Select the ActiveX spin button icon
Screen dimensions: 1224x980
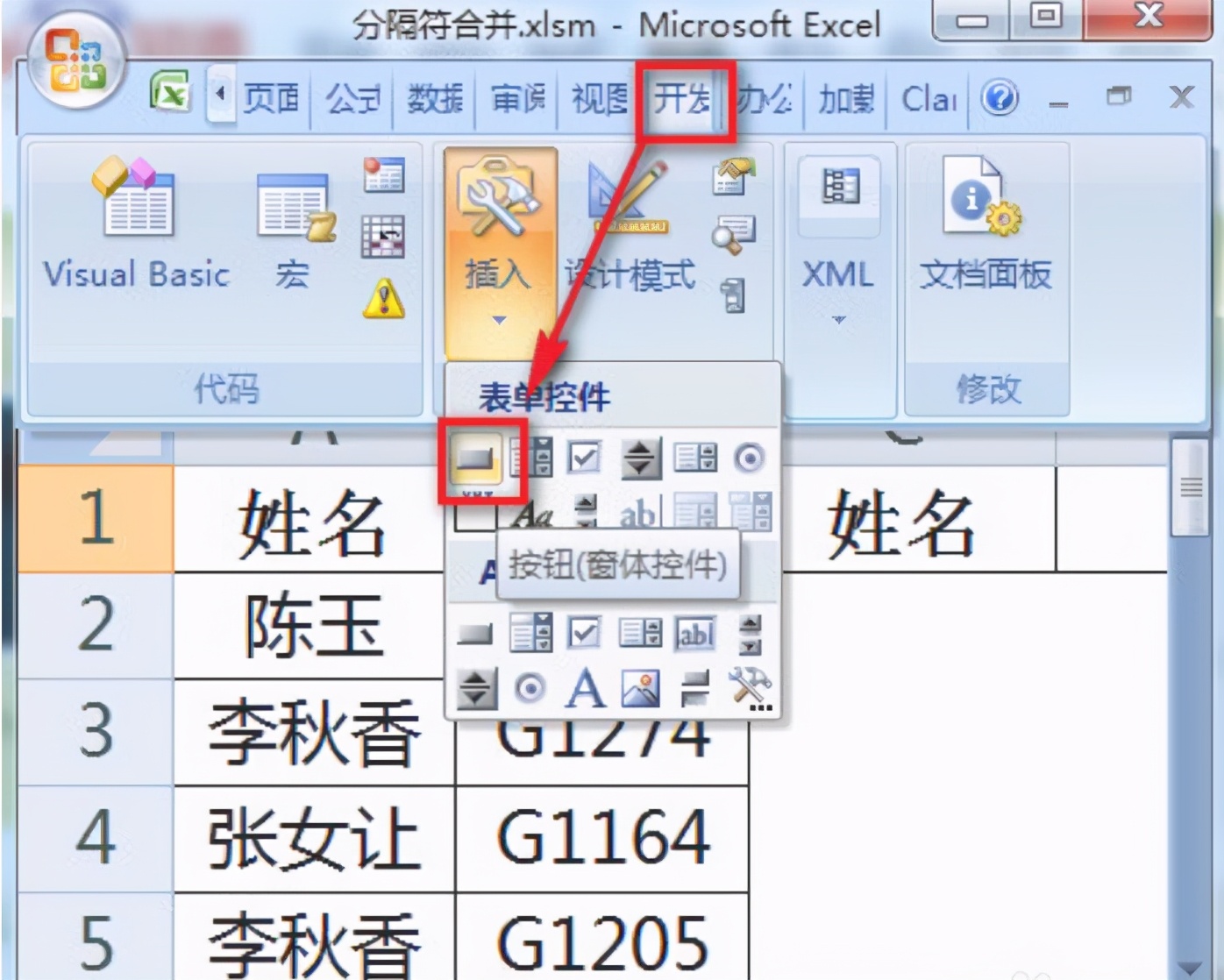(x=476, y=689)
